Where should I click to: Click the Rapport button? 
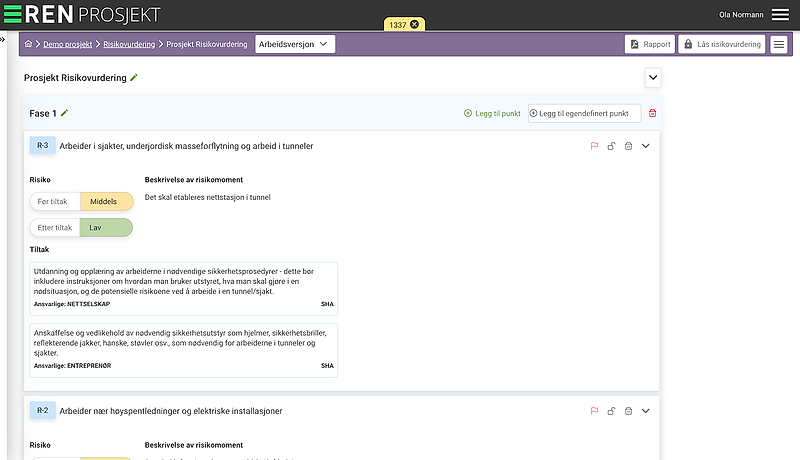(x=650, y=44)
